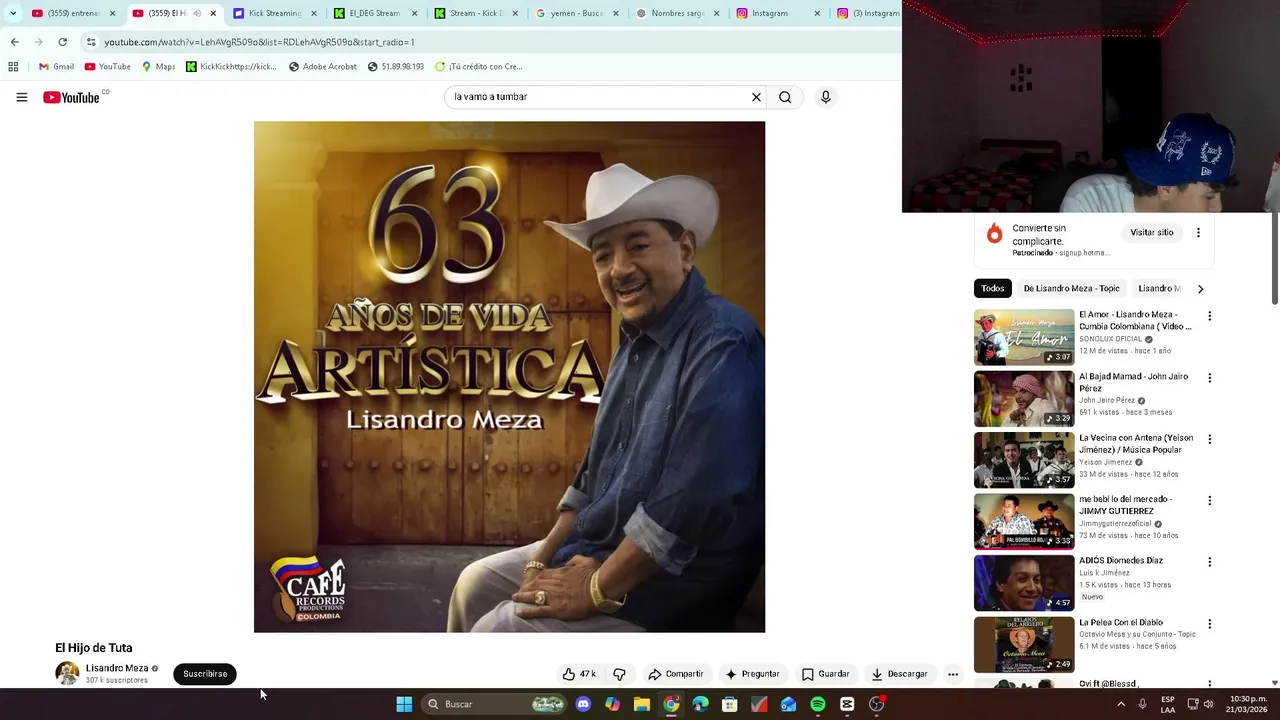Open the tab search dropdown arrow

point(13,13)
